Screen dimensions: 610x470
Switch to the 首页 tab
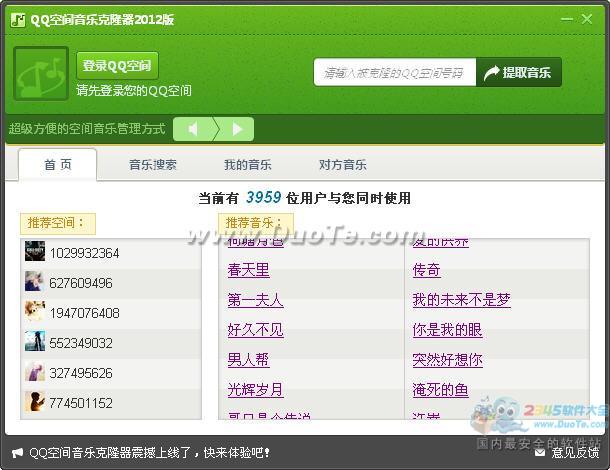point(58,165)
